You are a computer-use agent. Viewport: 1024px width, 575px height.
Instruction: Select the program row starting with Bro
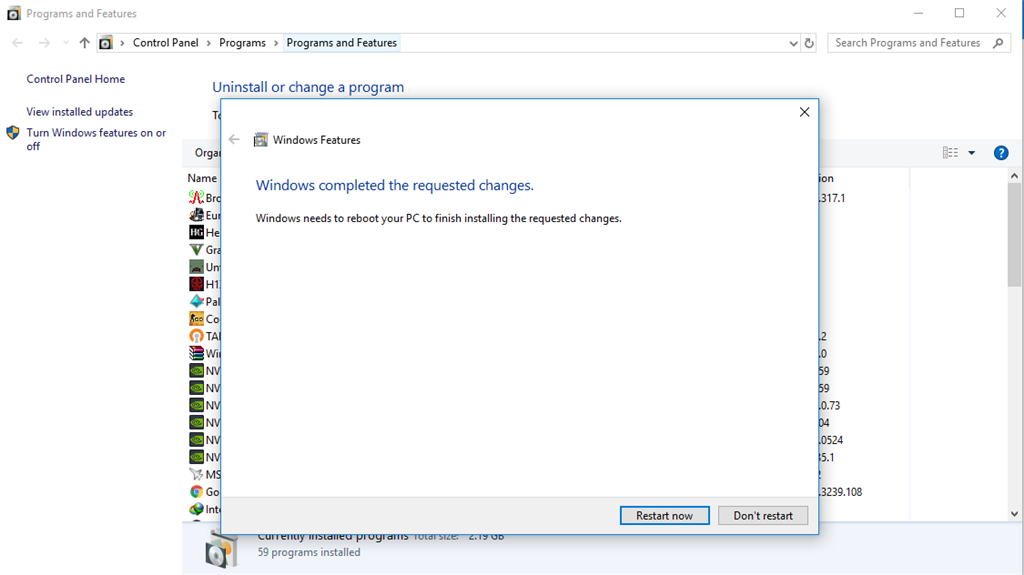[204, 197]
